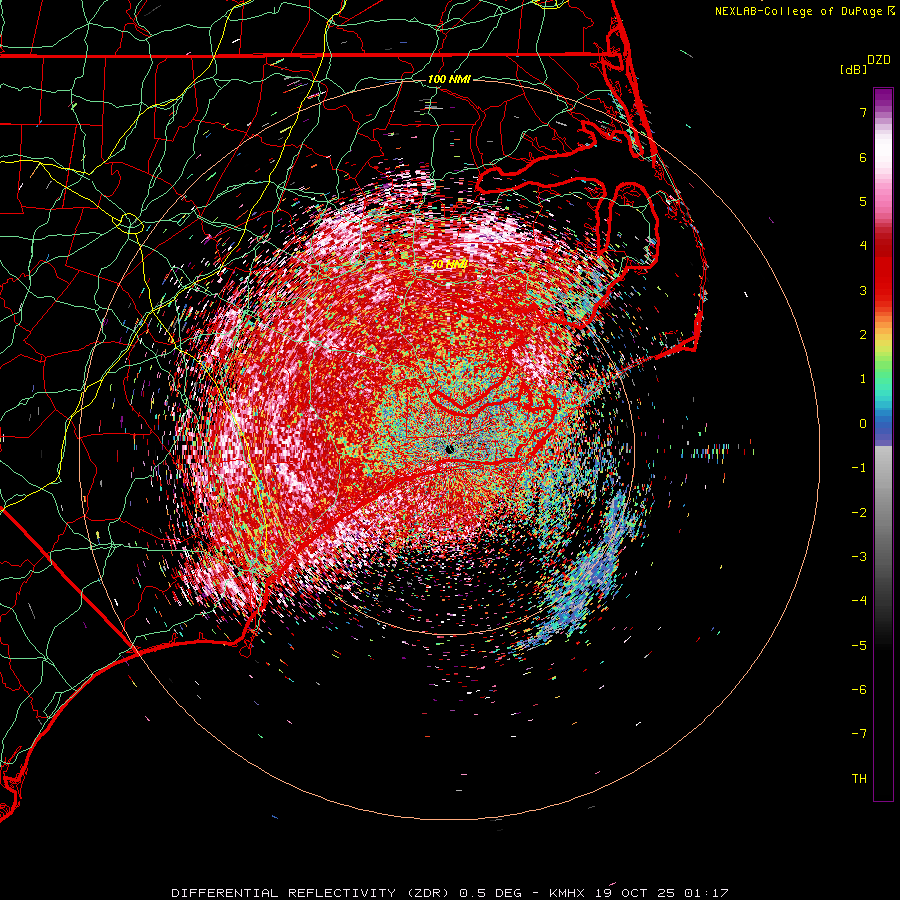Click the purple top of color bar
Image resolution: width=900 pixels, height=900 pixels.
coord(883,99)
